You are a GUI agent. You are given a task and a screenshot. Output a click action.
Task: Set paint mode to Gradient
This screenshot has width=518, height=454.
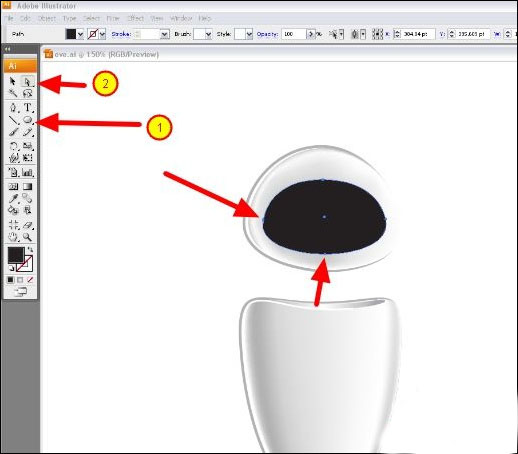20,280
